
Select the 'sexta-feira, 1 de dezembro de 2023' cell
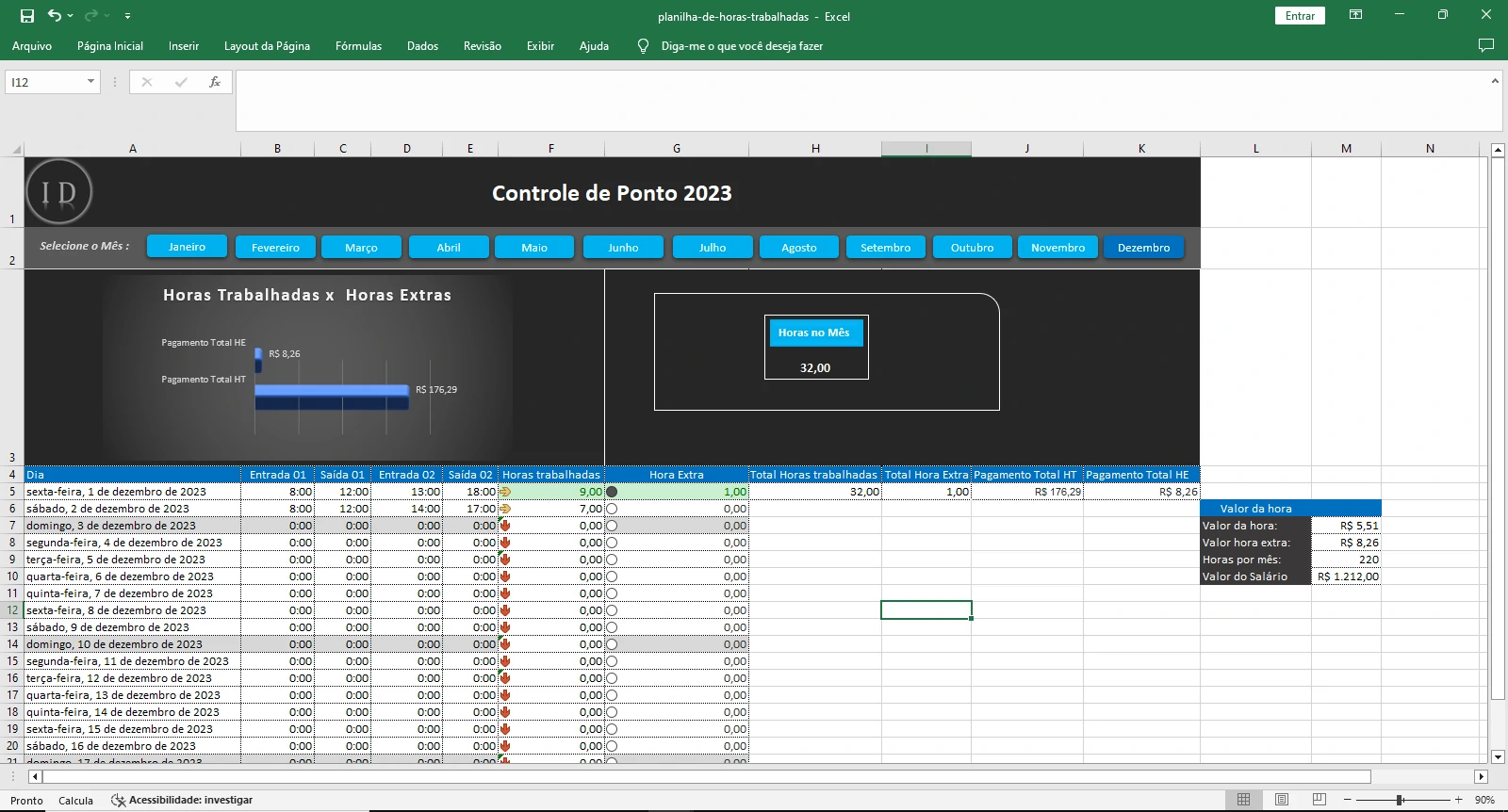pyautogui.click(x=133, y=492)
